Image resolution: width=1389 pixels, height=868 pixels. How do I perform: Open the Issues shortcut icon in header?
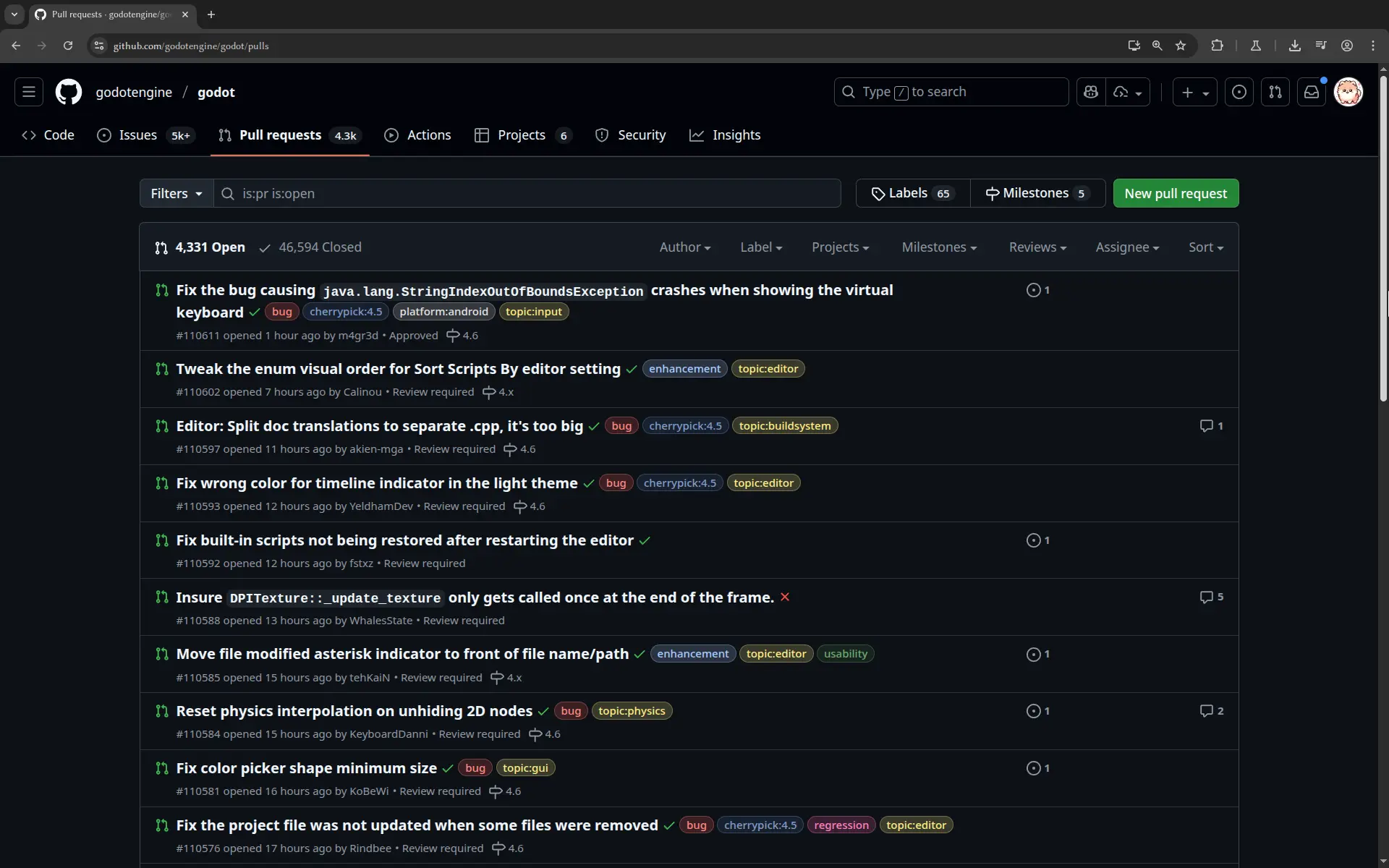pos(1239,92)
